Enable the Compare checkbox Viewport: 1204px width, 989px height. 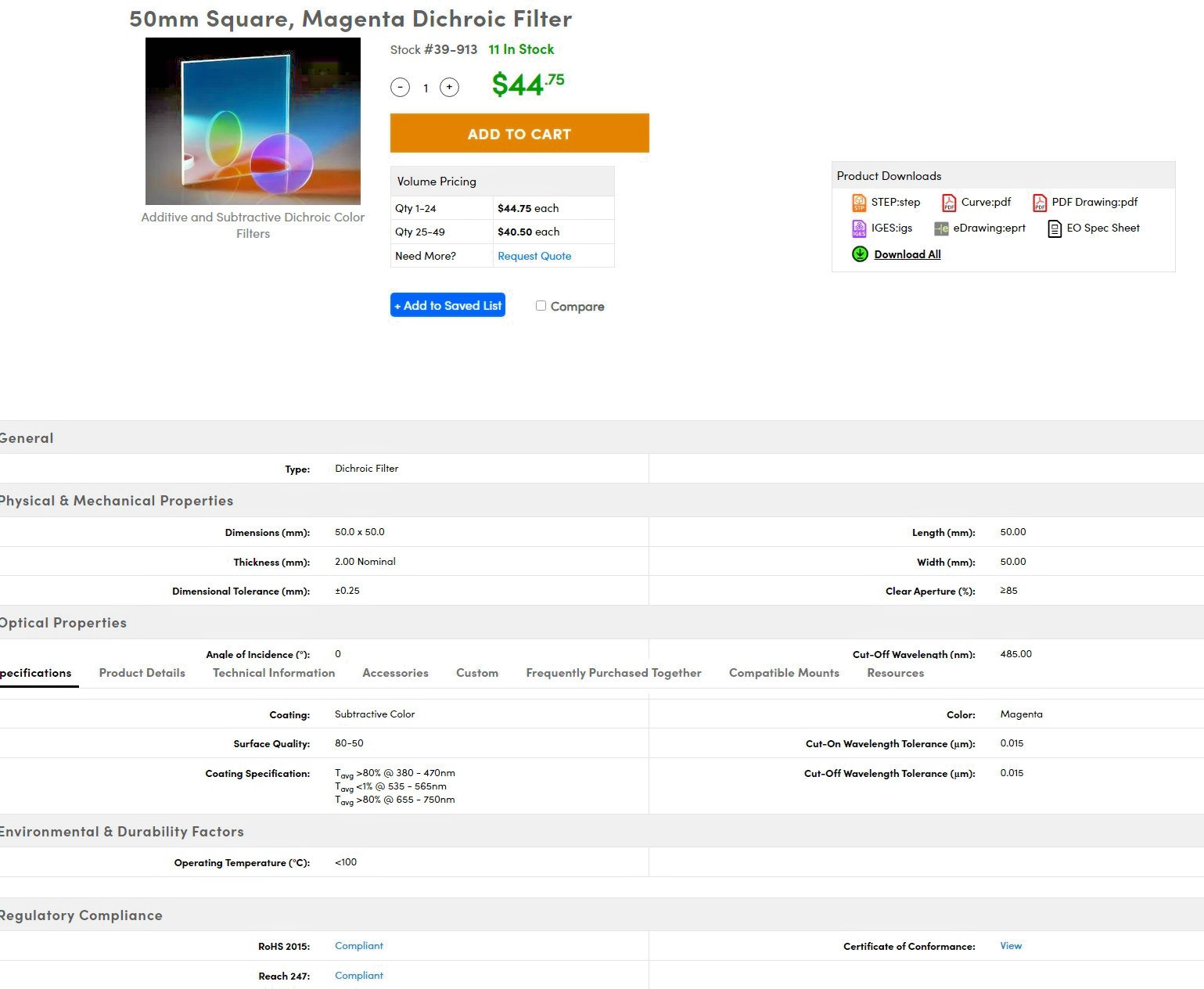541,306
